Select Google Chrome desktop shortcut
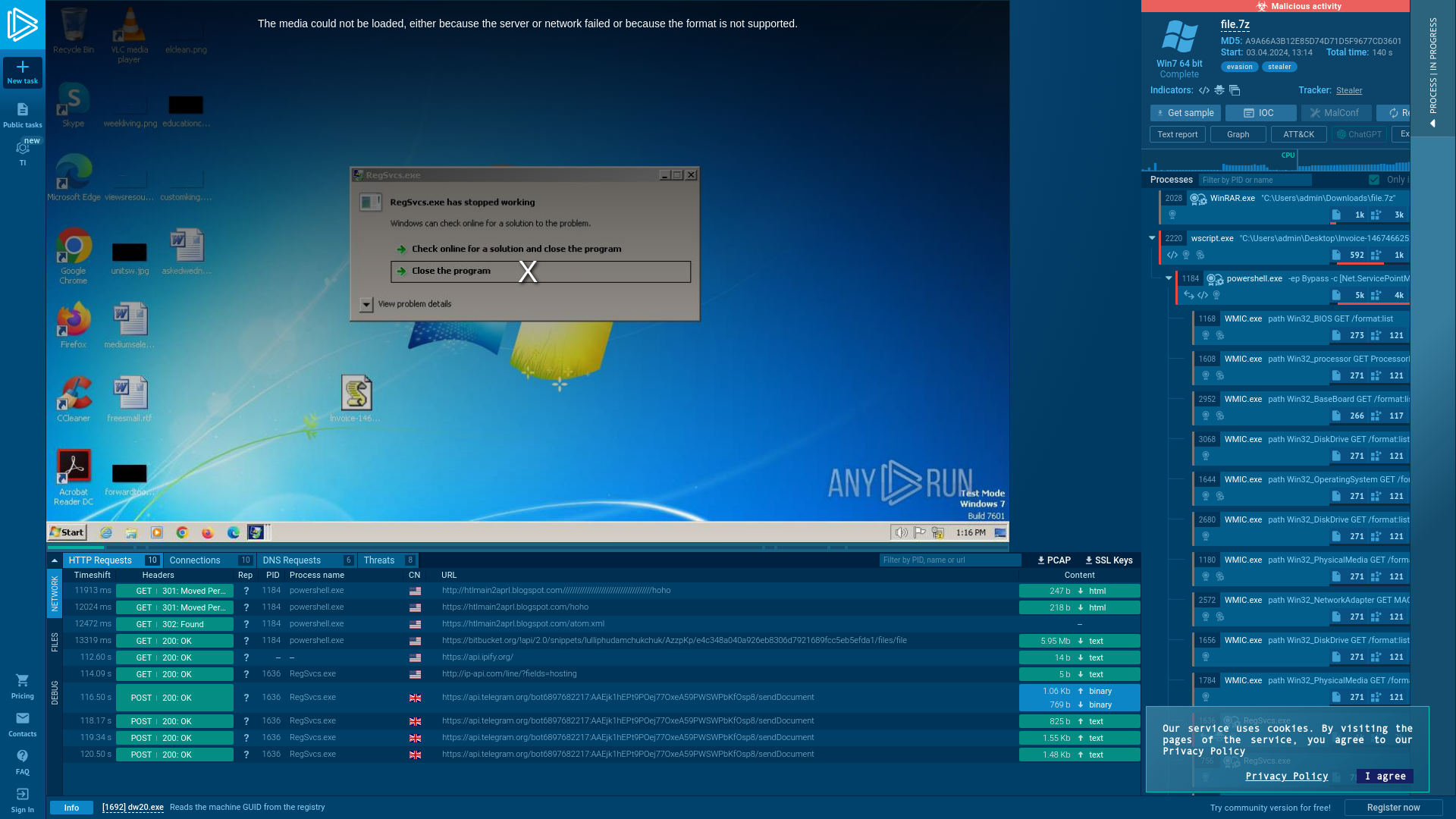 point(74,256)
